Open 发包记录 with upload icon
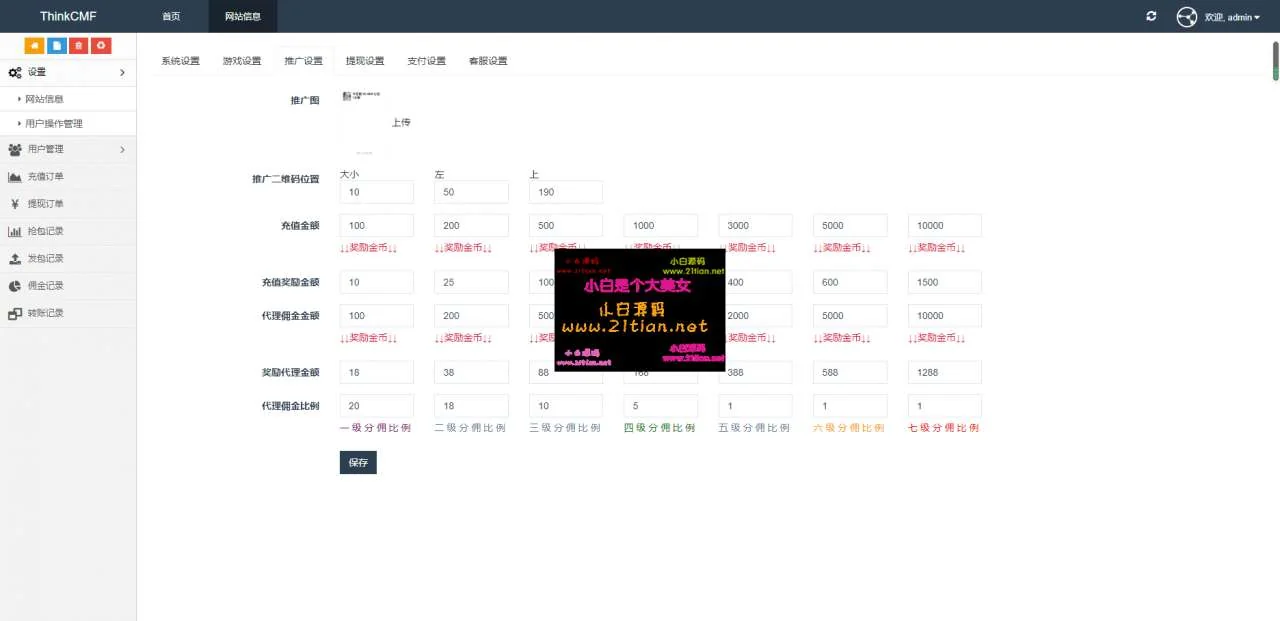This screenshot has width=1280, height=621. tap(45, 258)
